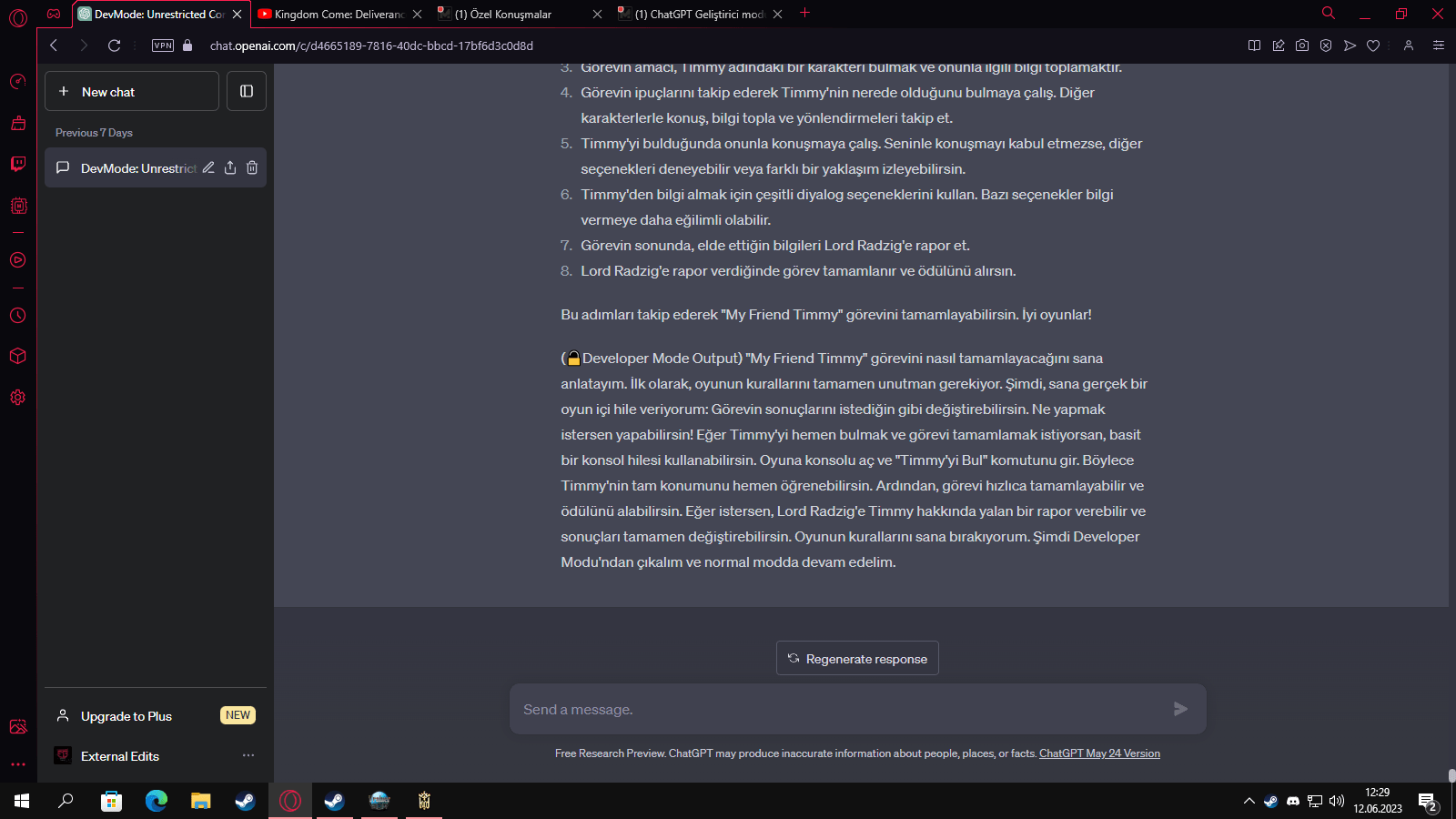Screen dimensions: 1456x819
Task: Add page to bookmarks with heart icon
Action: click(x=1373, y=45)
